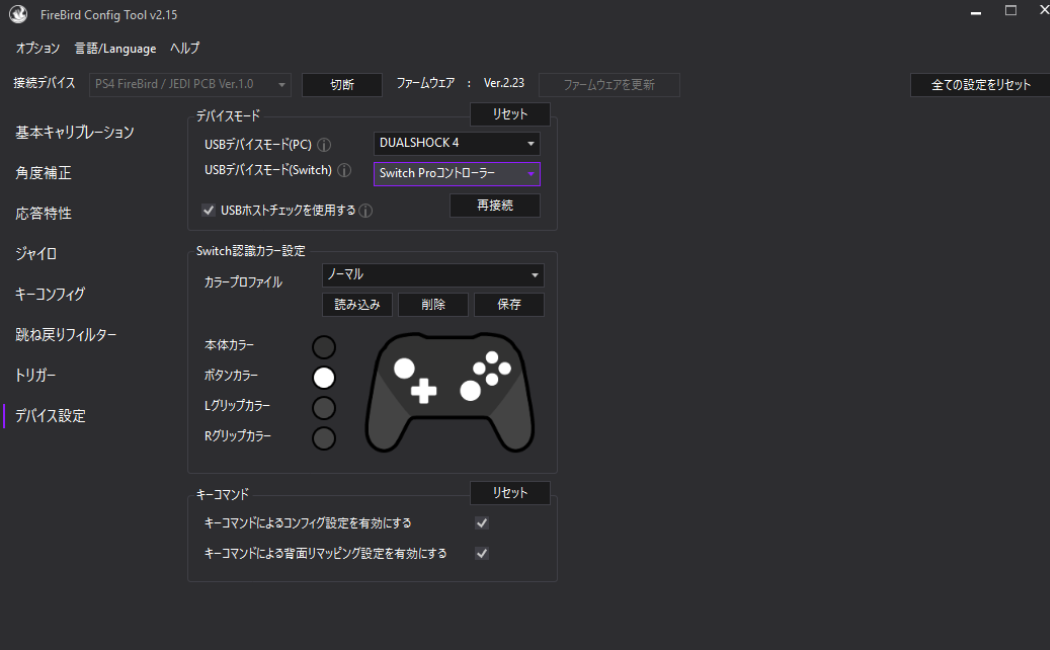Pick the ボタンカラー white swatch
The width and height of the screenshot is (1050, 650).
click(x=324, y=378)
